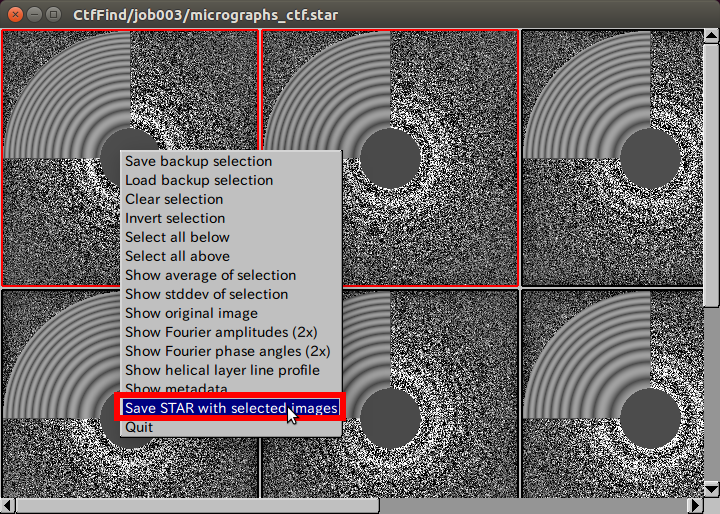Viewport: 720px width, 514px height.
Task: Click 'Show Fourier phase angles (2x)'
Action: pos(227,351)
